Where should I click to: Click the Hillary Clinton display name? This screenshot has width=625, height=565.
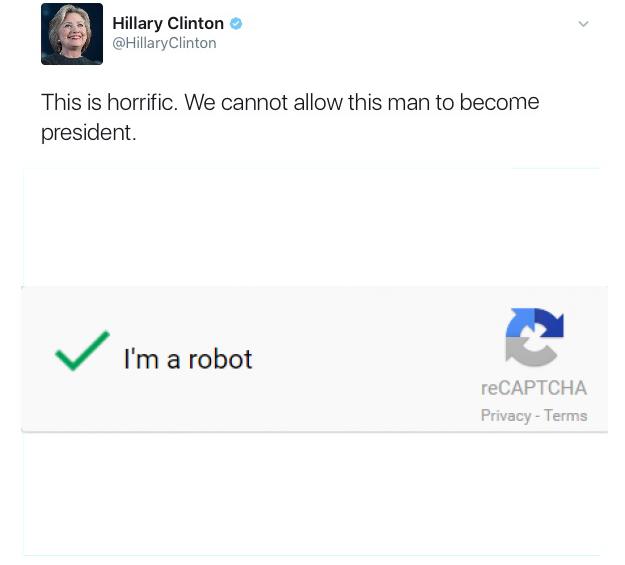[x=168, y=23]
